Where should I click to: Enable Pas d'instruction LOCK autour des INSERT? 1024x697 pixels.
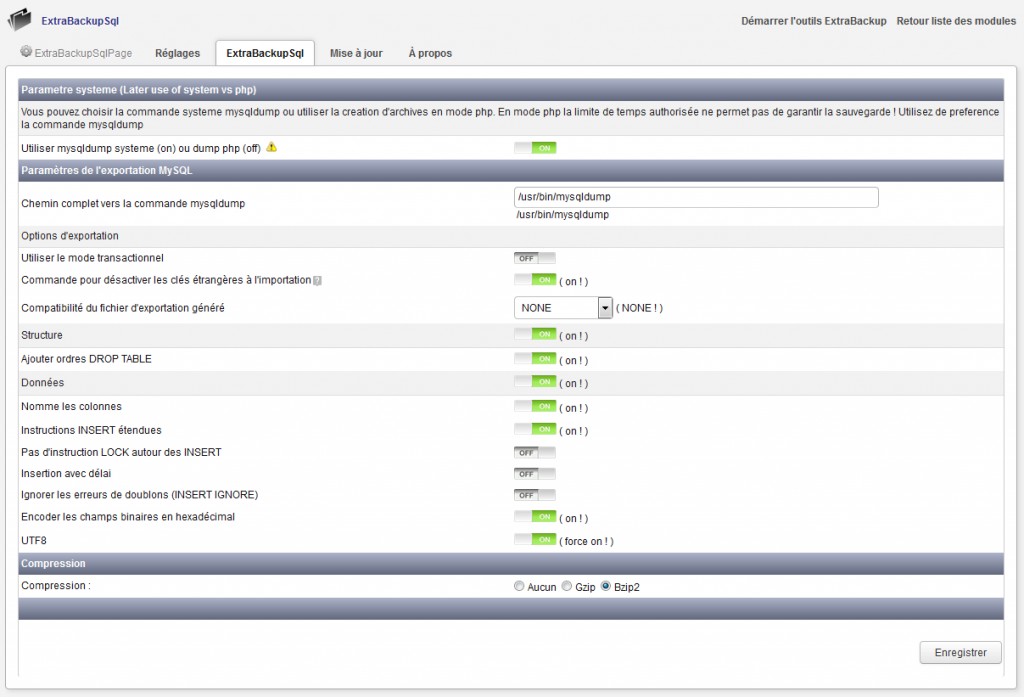[x=535, y=453]
